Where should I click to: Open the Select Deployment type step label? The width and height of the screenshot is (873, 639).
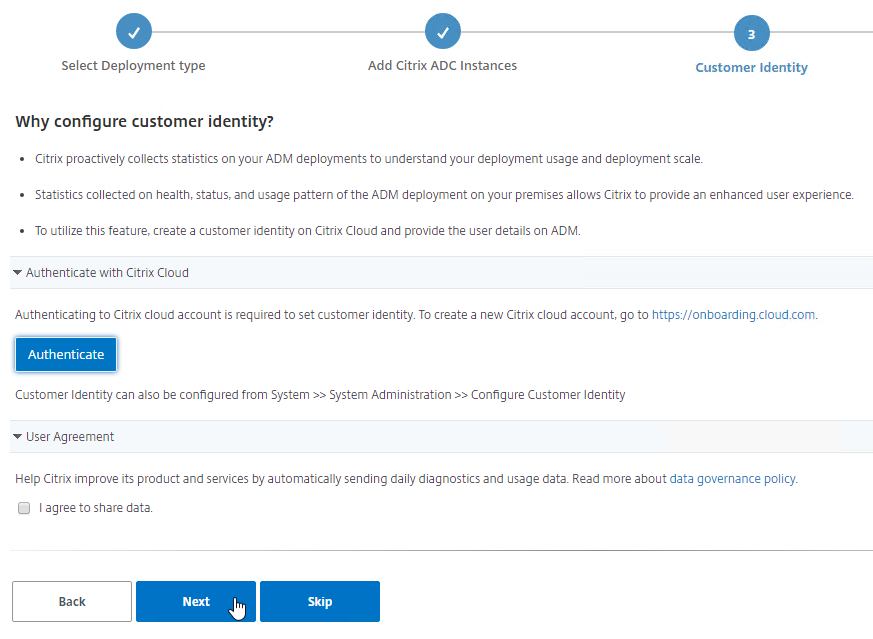coord(133,66)
